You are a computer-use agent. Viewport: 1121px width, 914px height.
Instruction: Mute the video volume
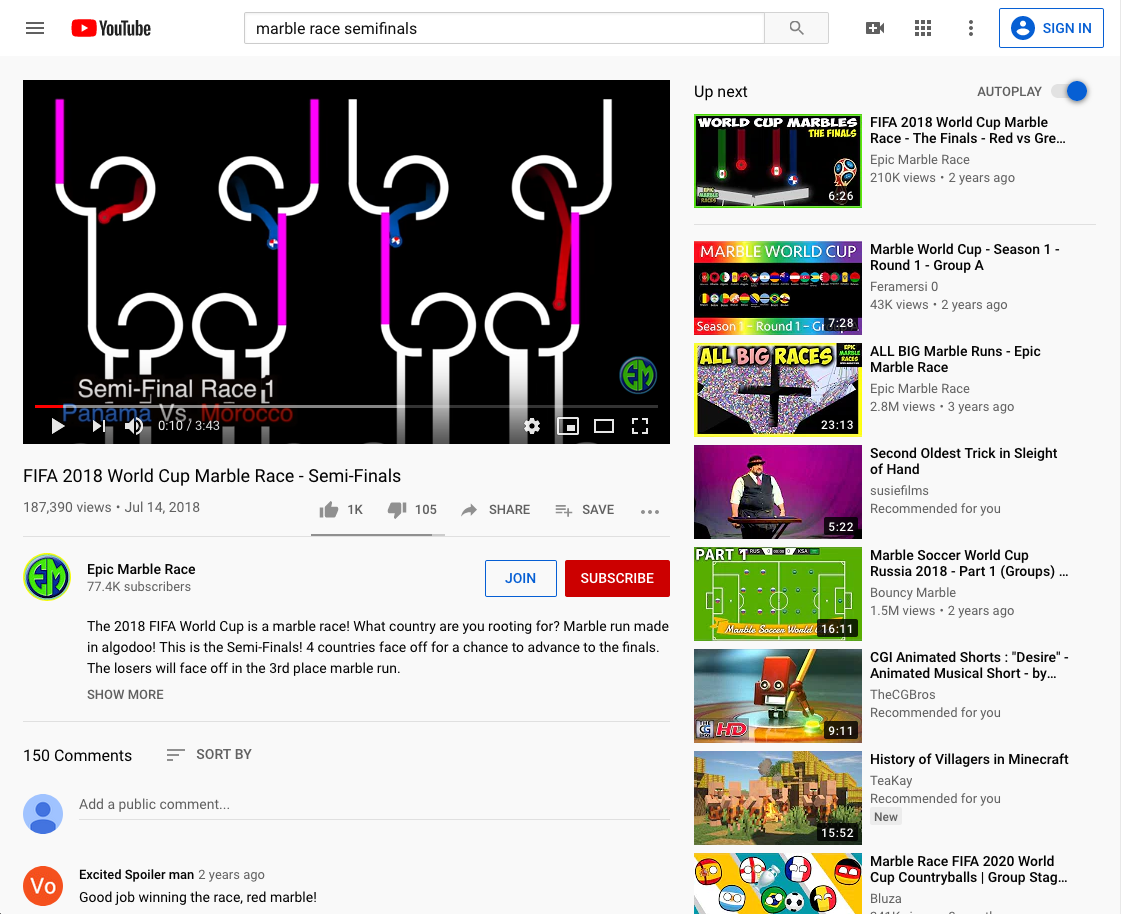click(x=134, y=426)
